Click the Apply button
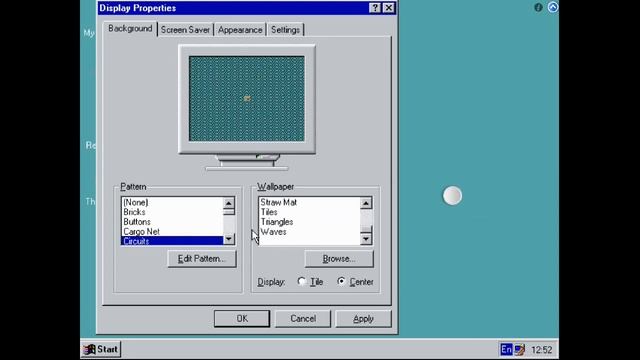Screen dimensions: 640x360 [363, 318]
